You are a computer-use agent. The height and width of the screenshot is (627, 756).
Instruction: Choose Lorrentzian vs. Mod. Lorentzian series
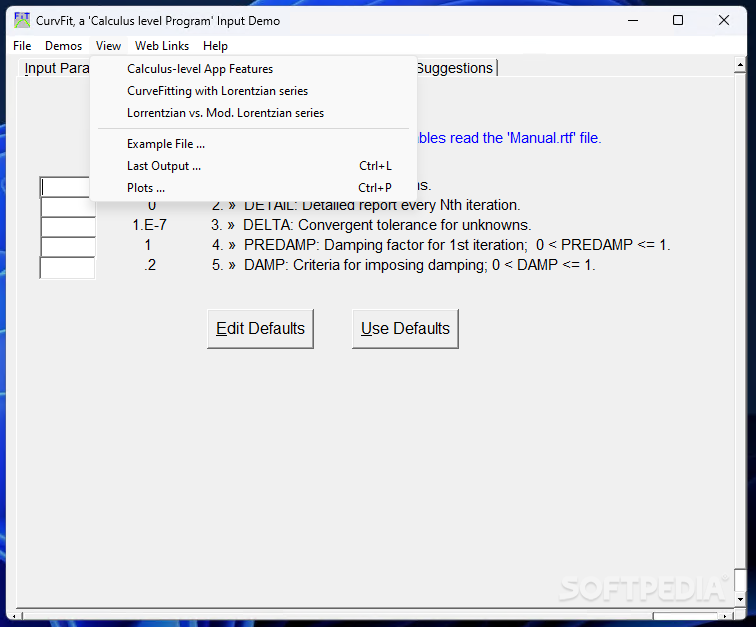(x=254, y=113)
